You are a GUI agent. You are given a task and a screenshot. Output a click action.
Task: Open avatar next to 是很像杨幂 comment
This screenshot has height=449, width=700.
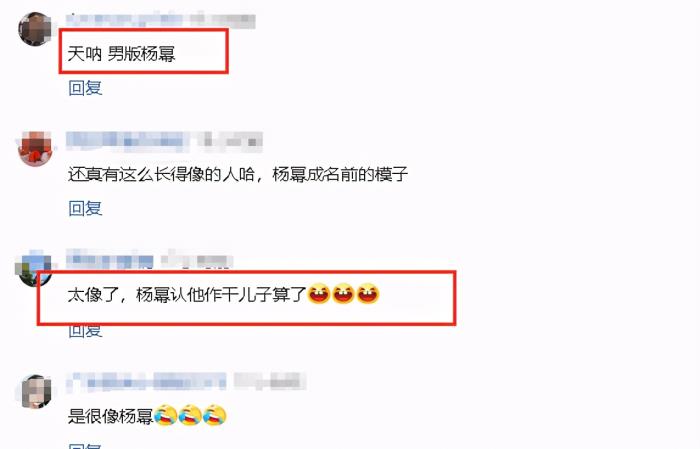click(37, 391)
